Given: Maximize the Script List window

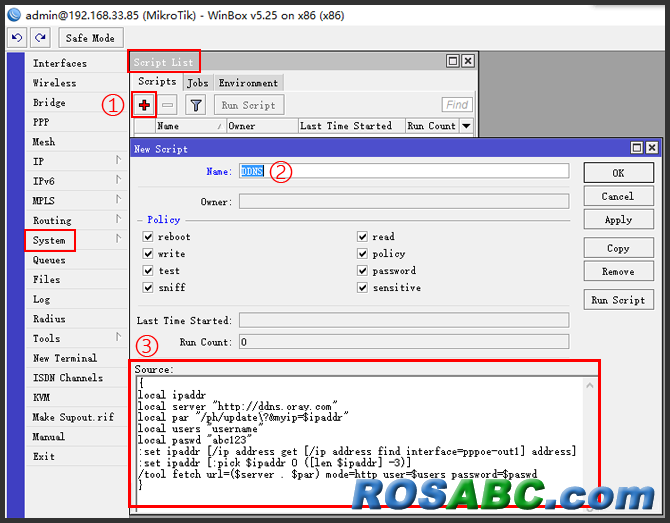Looking at the screenshot, I should pyautogui.click(x=453, y=61).
